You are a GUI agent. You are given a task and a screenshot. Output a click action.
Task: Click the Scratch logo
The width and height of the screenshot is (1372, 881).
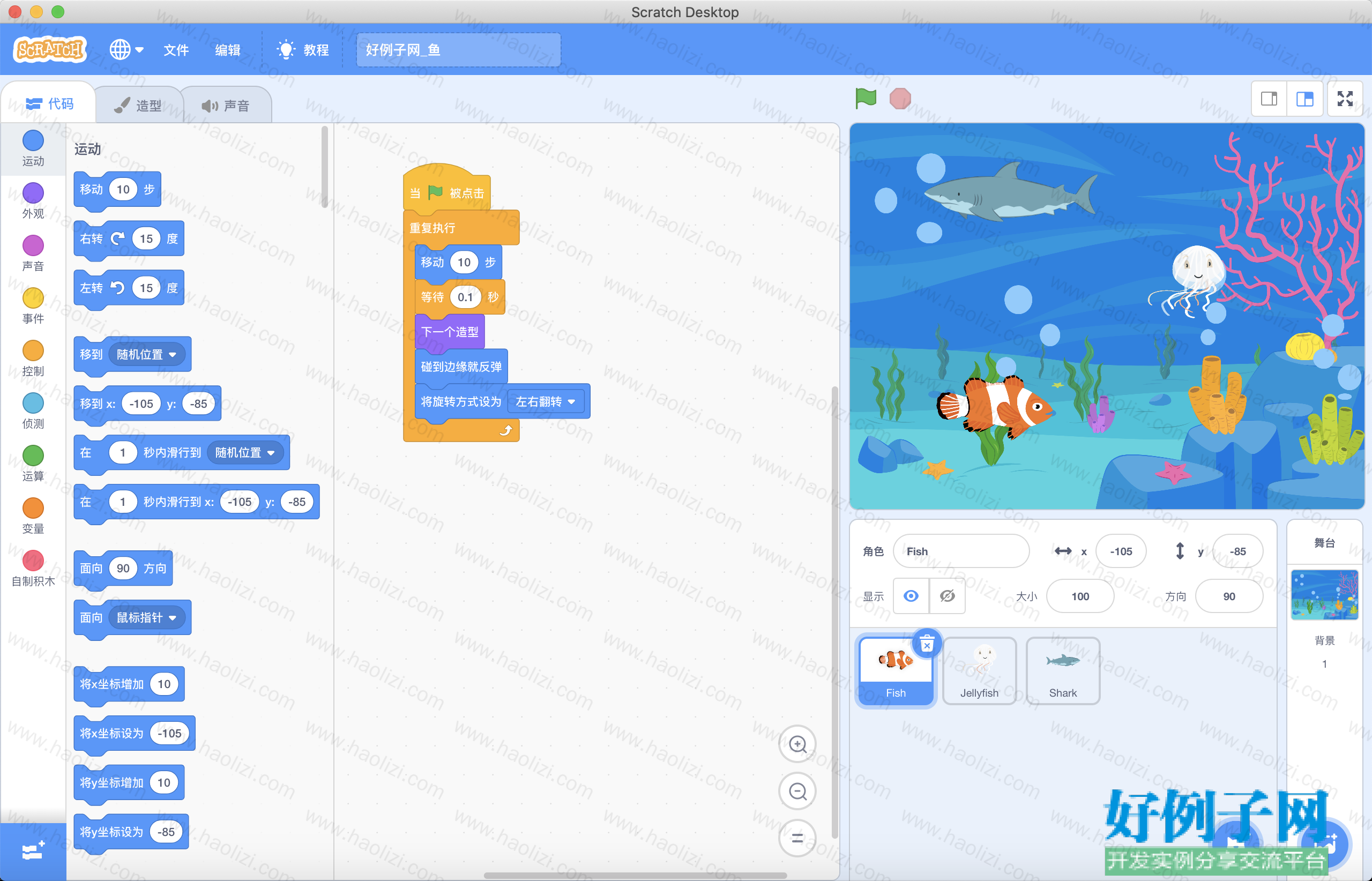[x=50, y=50]
